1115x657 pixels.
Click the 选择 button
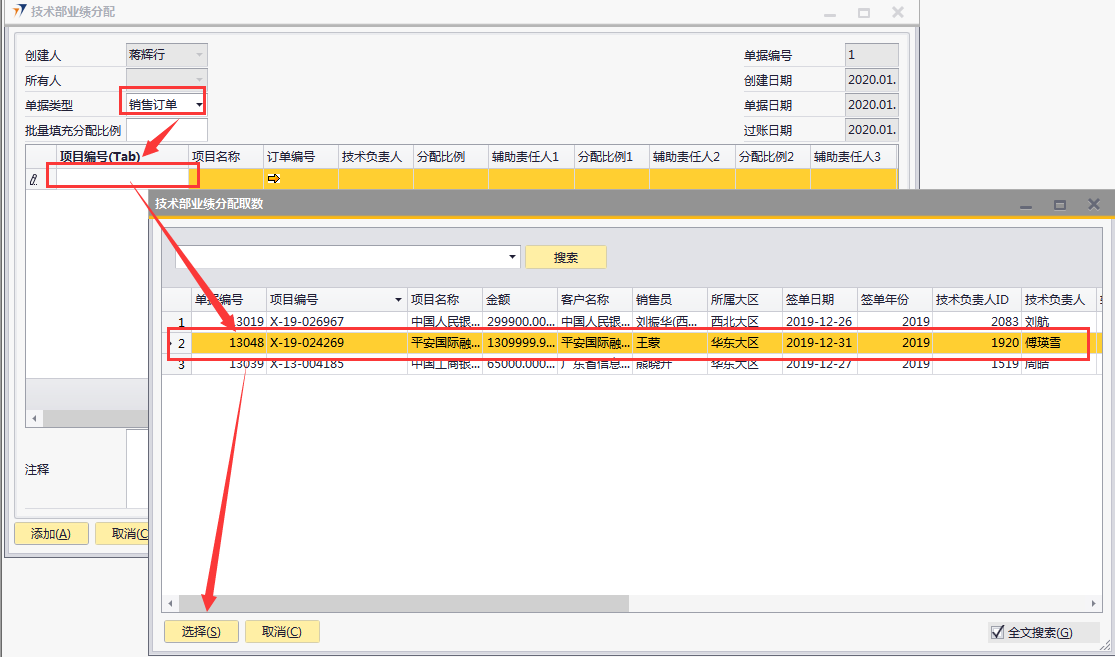point(200,632)
